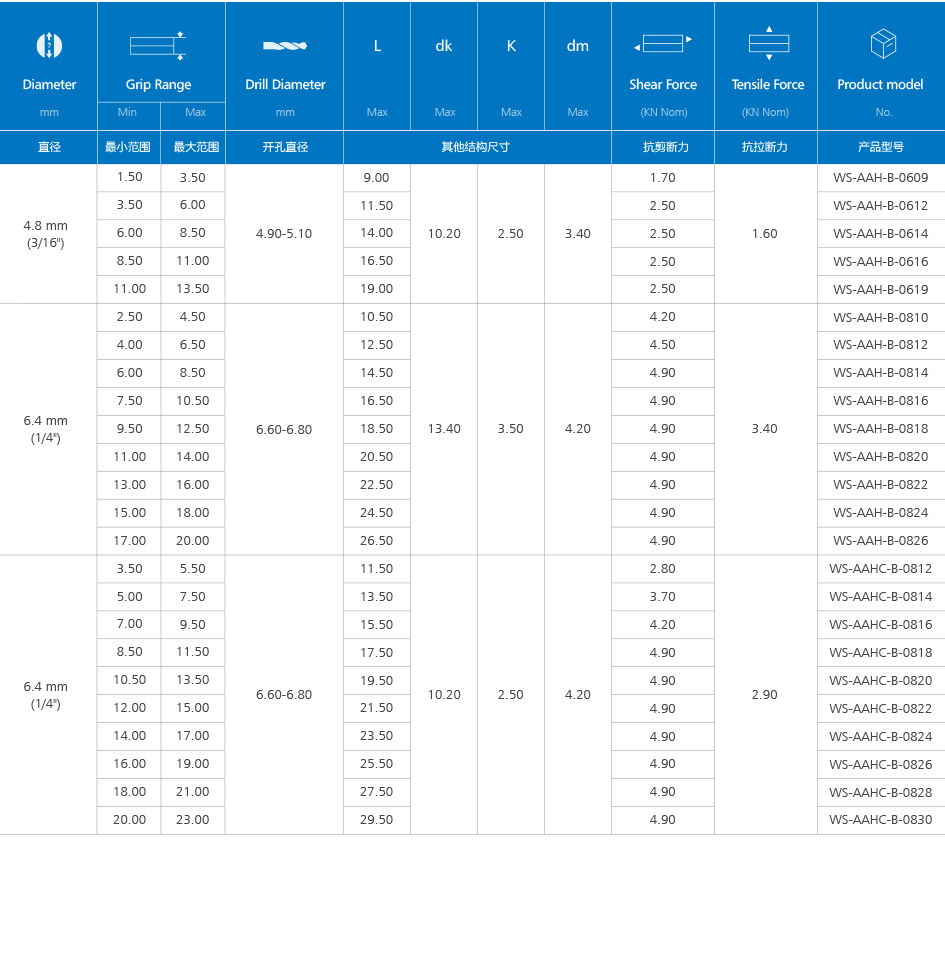
Task: Select the 4.8 mm (3/16") diameter cell
Action: pos(46,234)
